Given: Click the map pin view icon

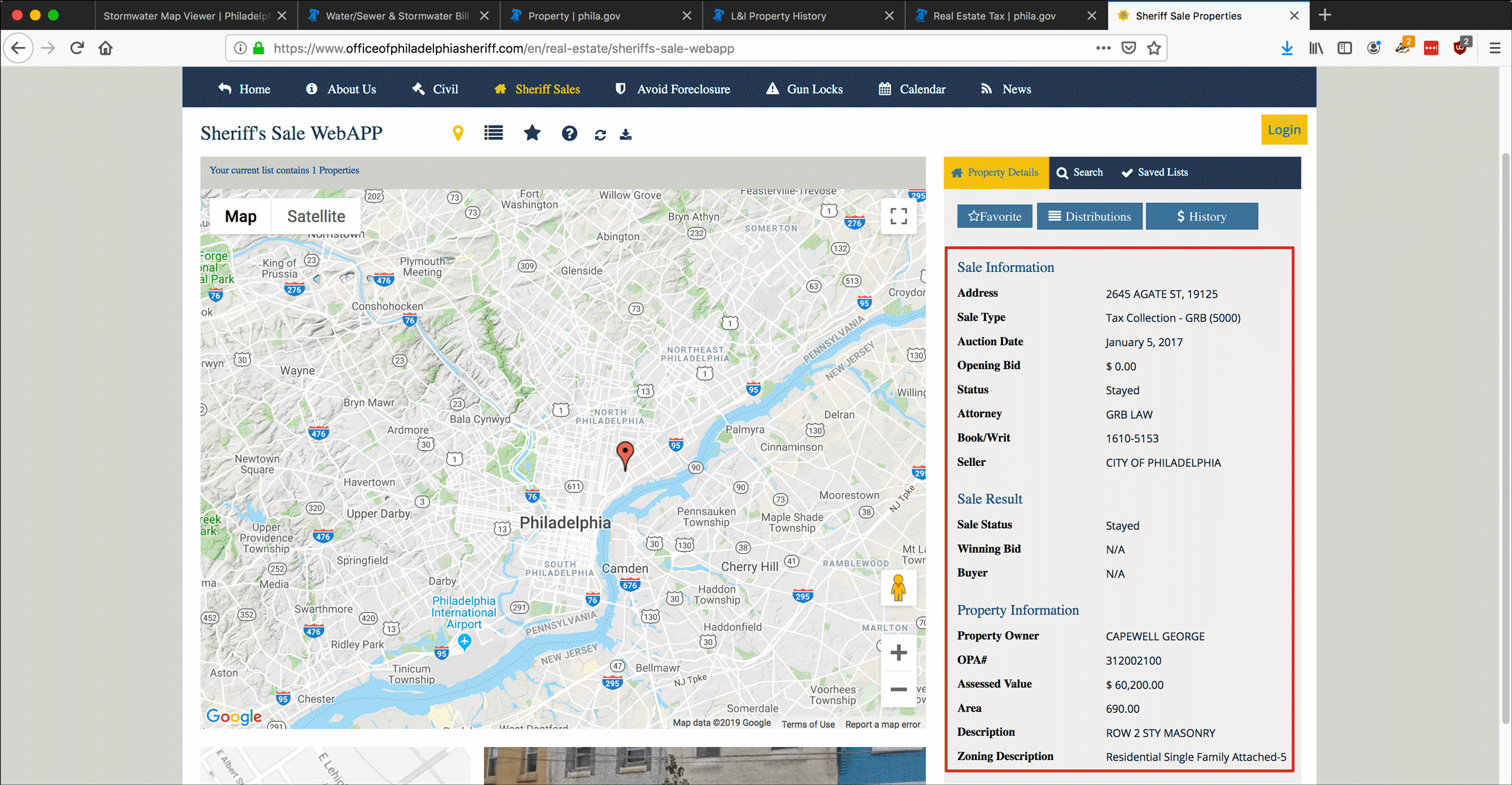Looking at the screenshot, I should coord(458,133).
